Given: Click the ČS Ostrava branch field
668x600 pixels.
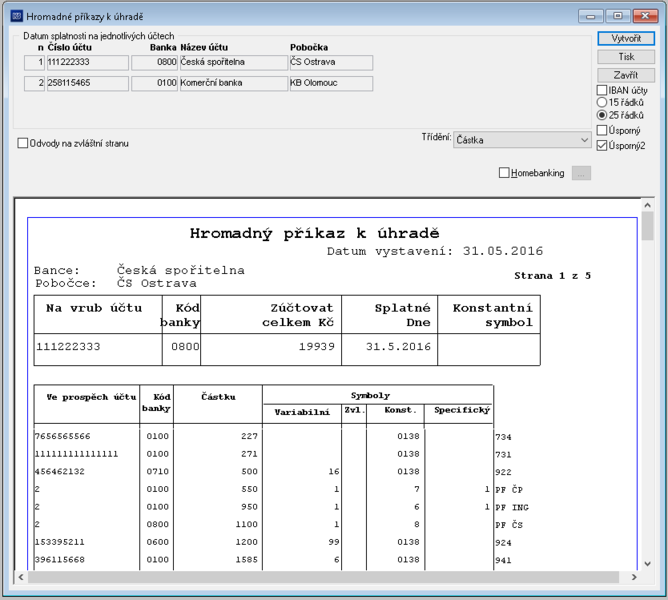Looking at the screenshot, I should (x=331, y=62).
